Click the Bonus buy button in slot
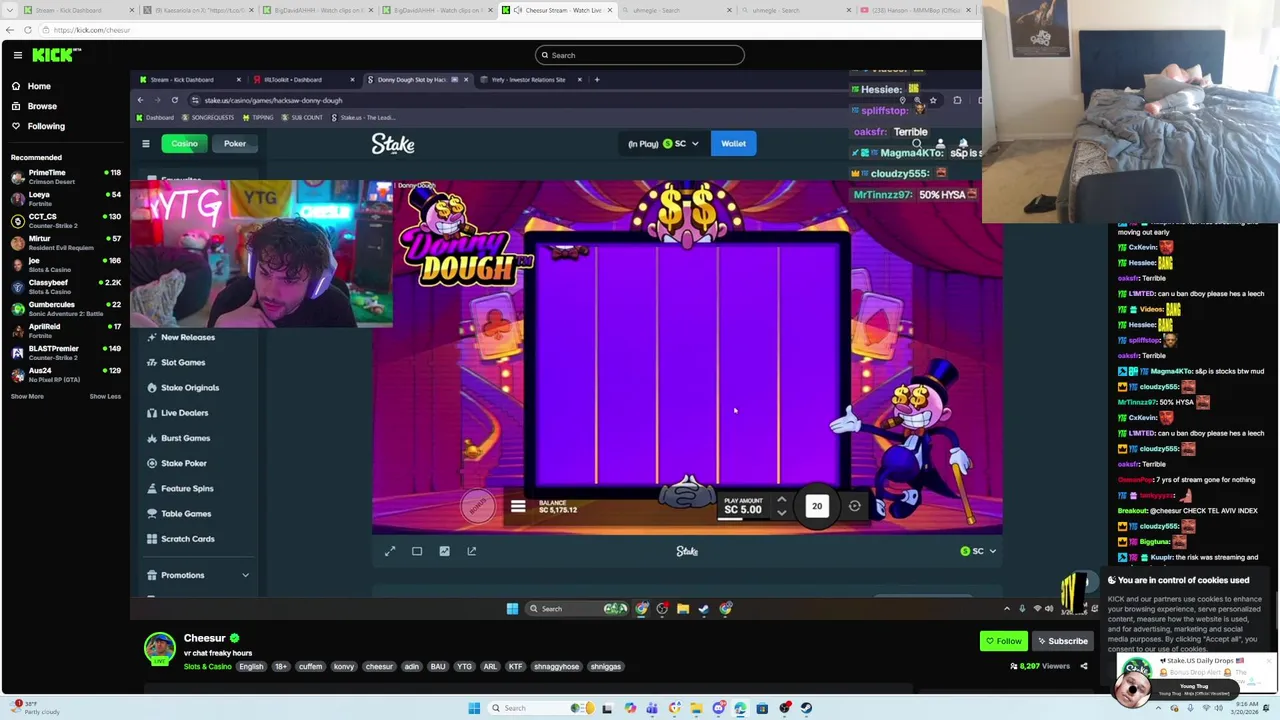The width and height of the screenshot is (1280, 720). 478,506
